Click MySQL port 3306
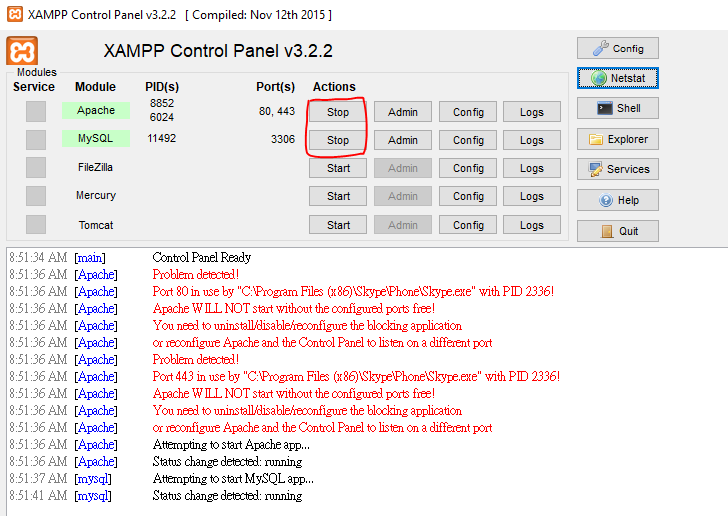The height and width of the screenshot is (516, 728). [283, 139]
